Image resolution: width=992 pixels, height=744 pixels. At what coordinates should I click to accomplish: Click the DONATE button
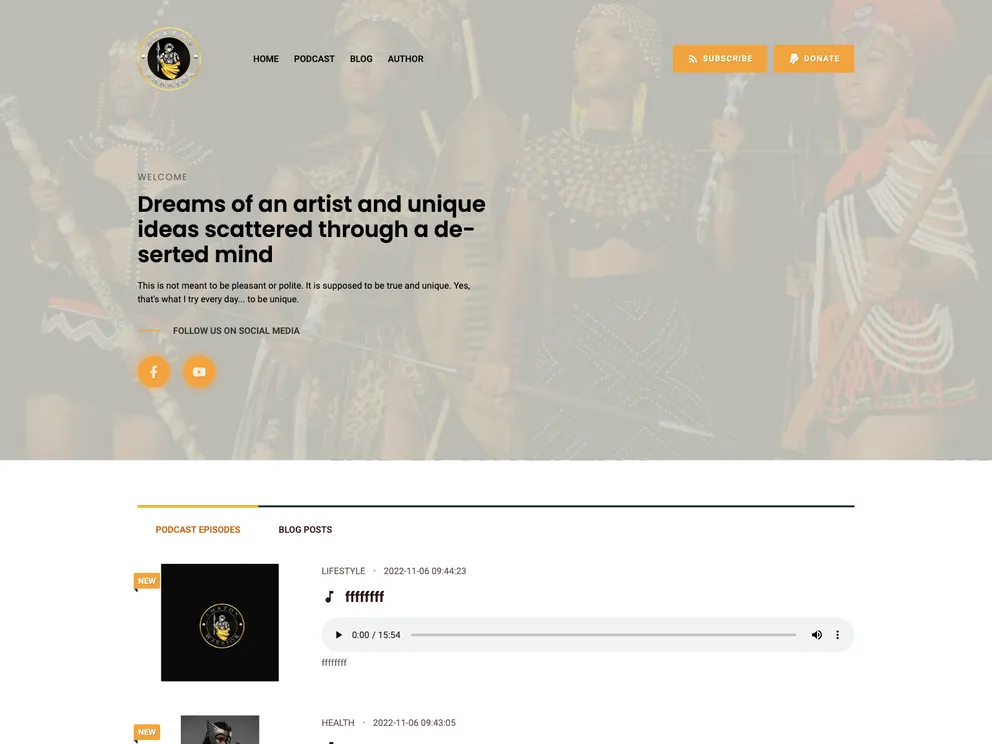click(814, 58)
